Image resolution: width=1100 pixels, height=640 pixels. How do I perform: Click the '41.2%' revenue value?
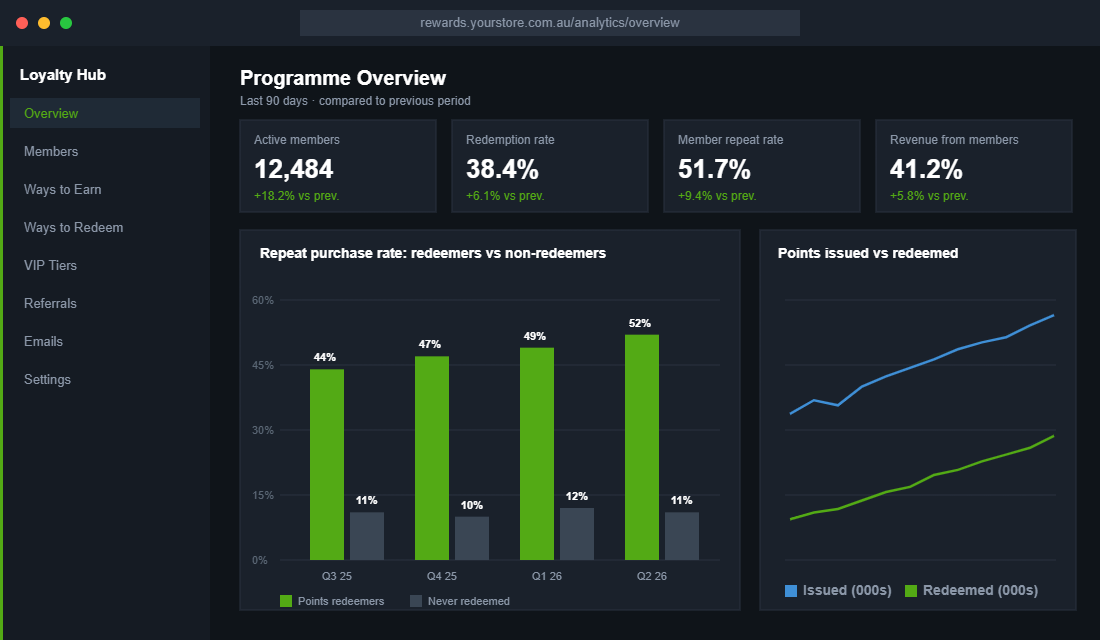click(926, 169)
